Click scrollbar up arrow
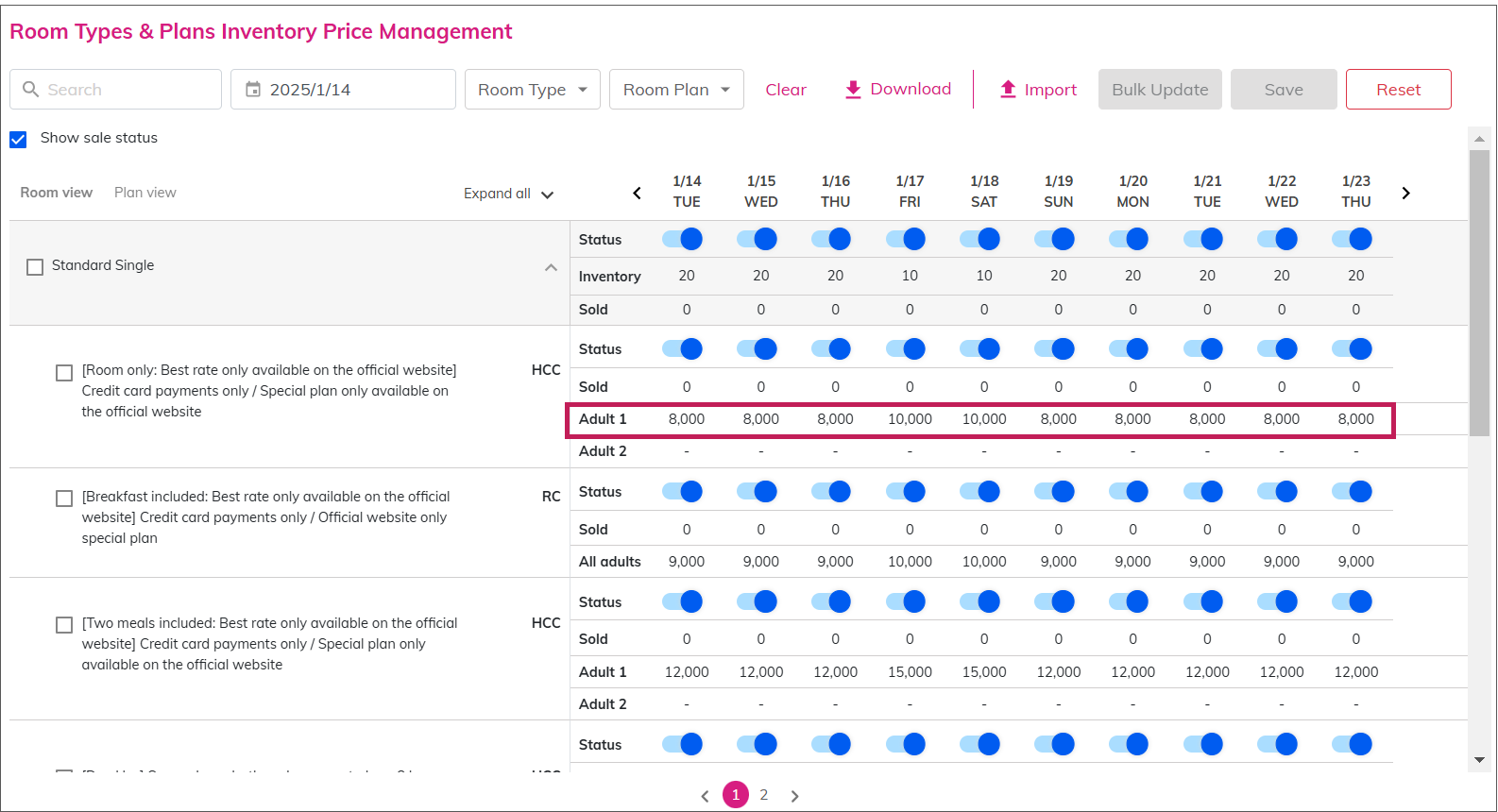This screenshot has height=812, width=1498. click(x=1479, y=139)
